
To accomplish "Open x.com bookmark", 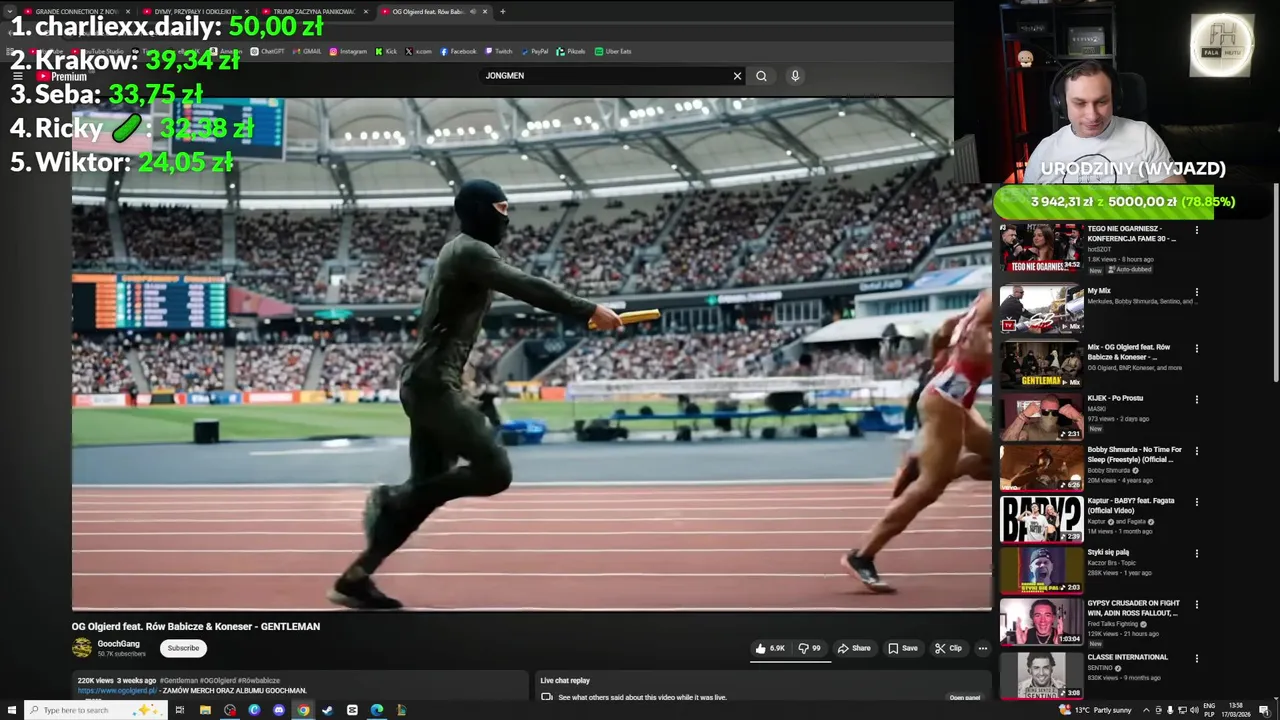I will point(418,51).
